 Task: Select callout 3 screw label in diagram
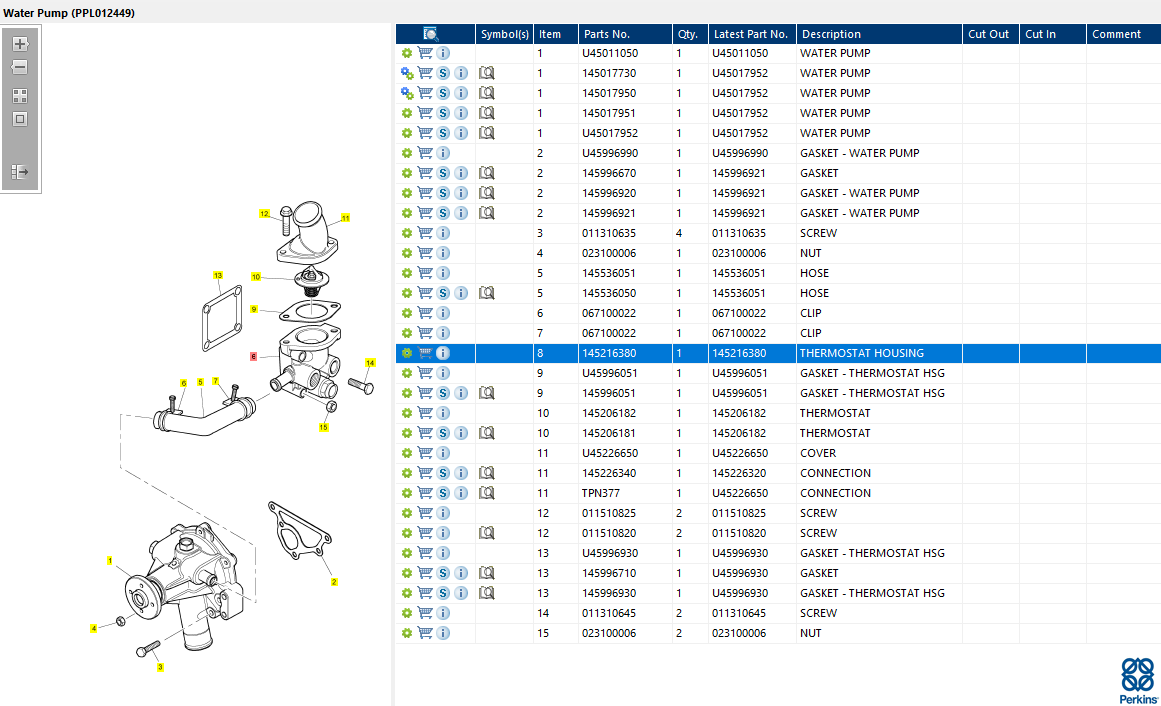point(160,667)
